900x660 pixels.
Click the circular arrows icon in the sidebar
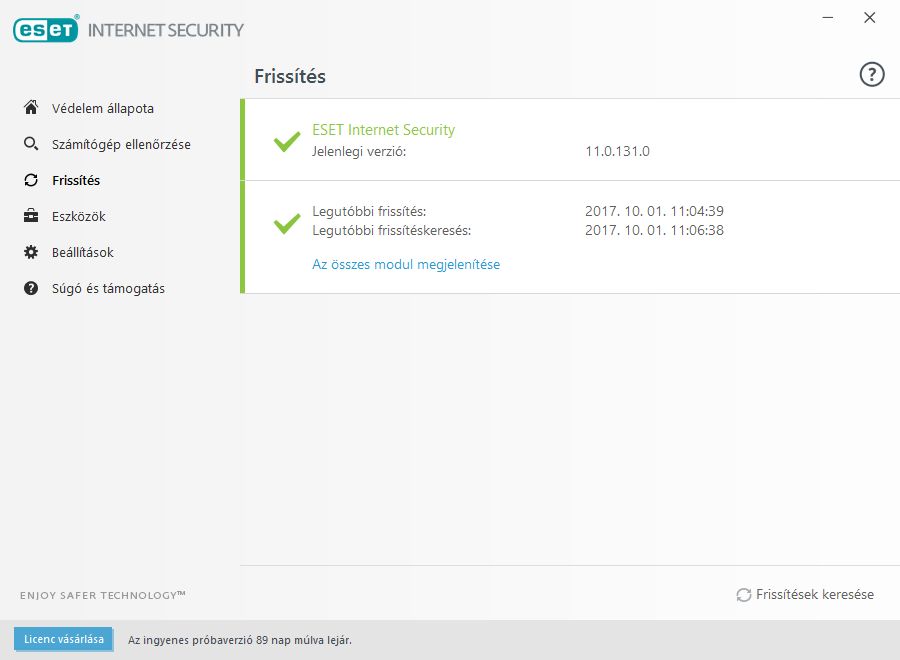(x=31, y=180)
